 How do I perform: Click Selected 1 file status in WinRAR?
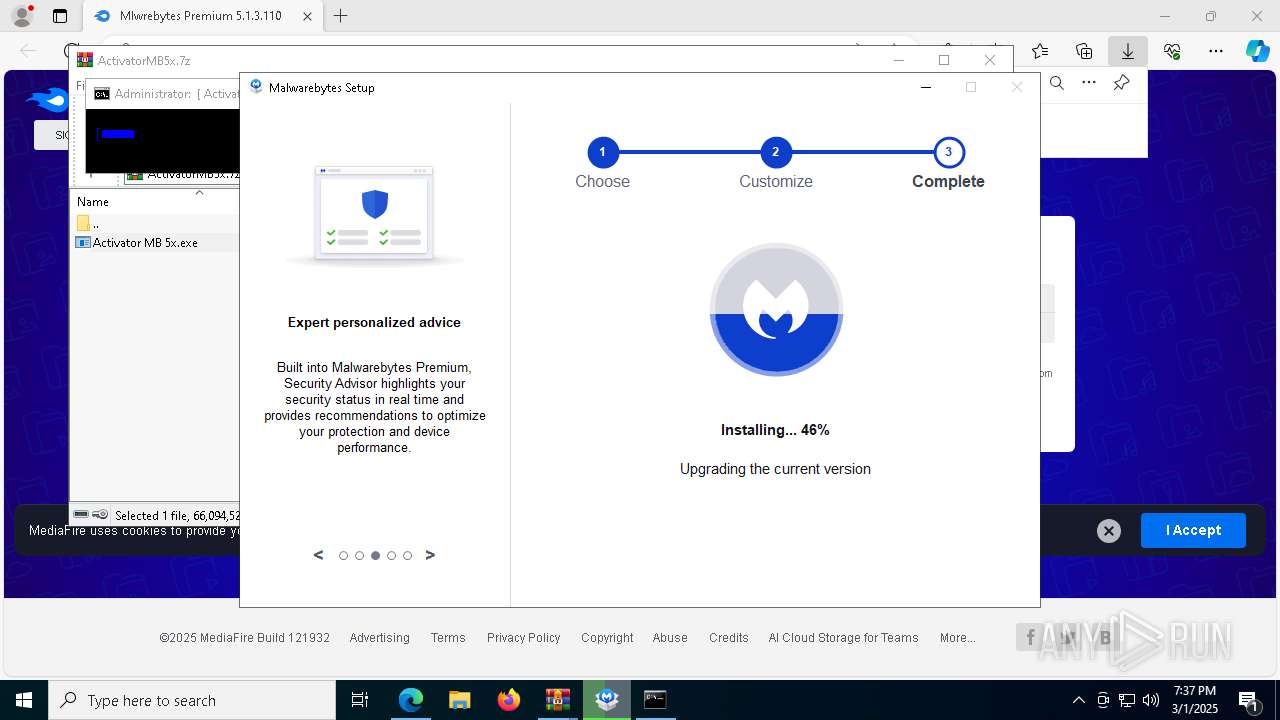[176, 515]
